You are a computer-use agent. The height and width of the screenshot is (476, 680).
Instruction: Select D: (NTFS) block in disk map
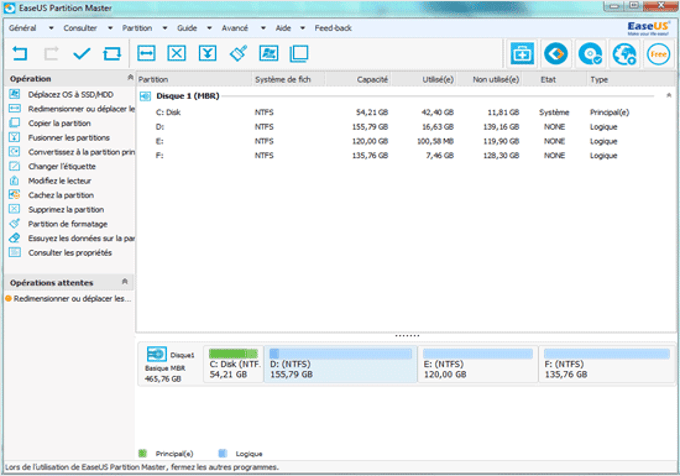[340, 364]
